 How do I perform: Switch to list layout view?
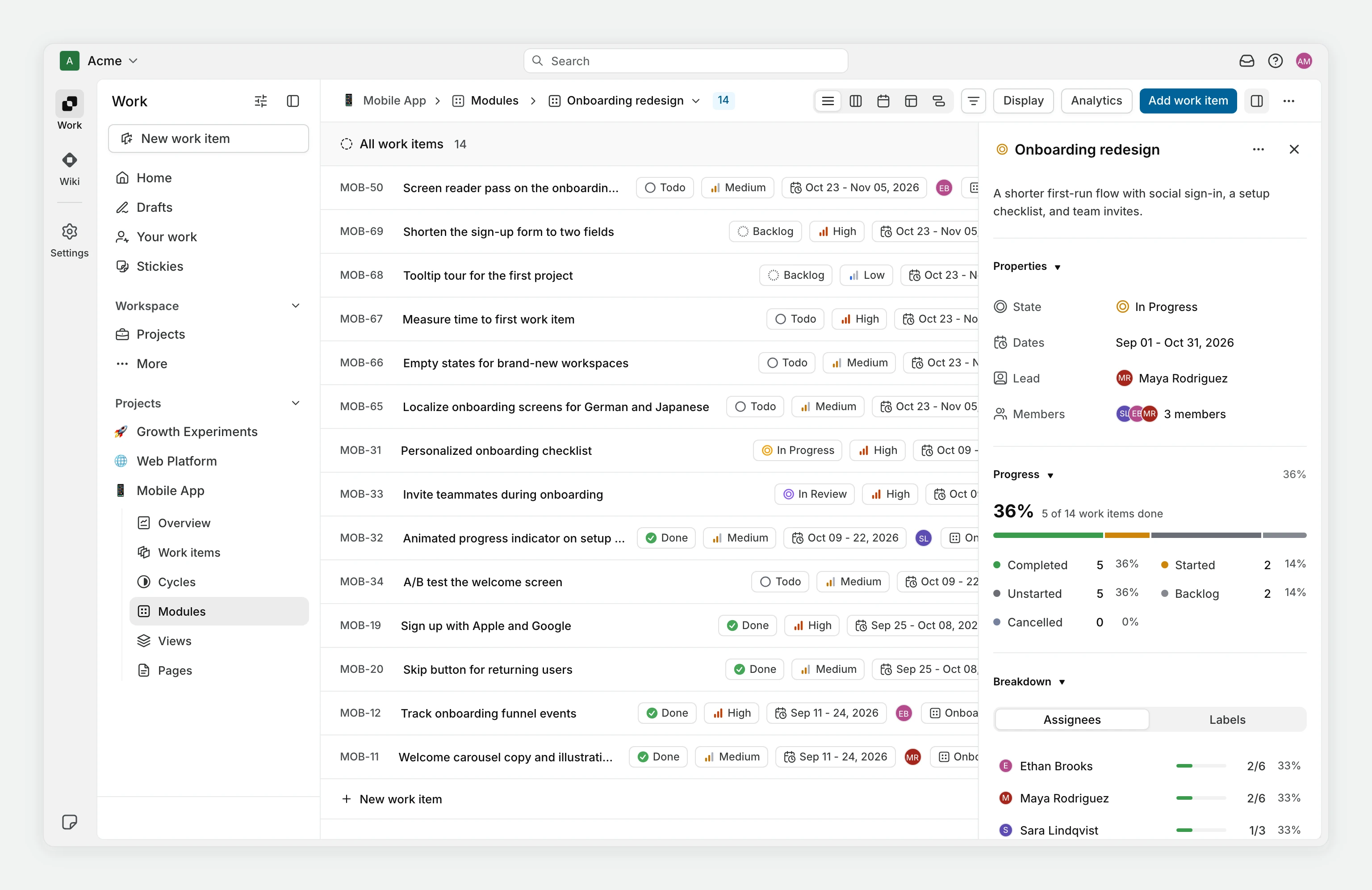coord(828,101)
